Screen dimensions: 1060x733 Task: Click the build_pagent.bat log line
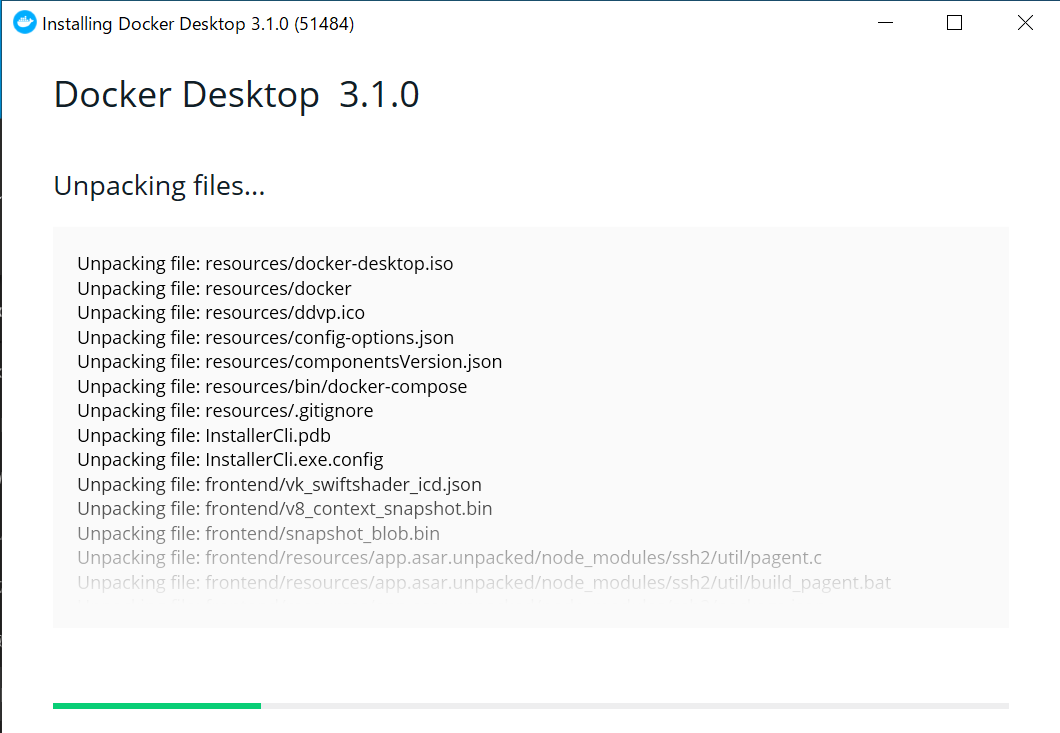pyautogui.click(x=482, y=582)
